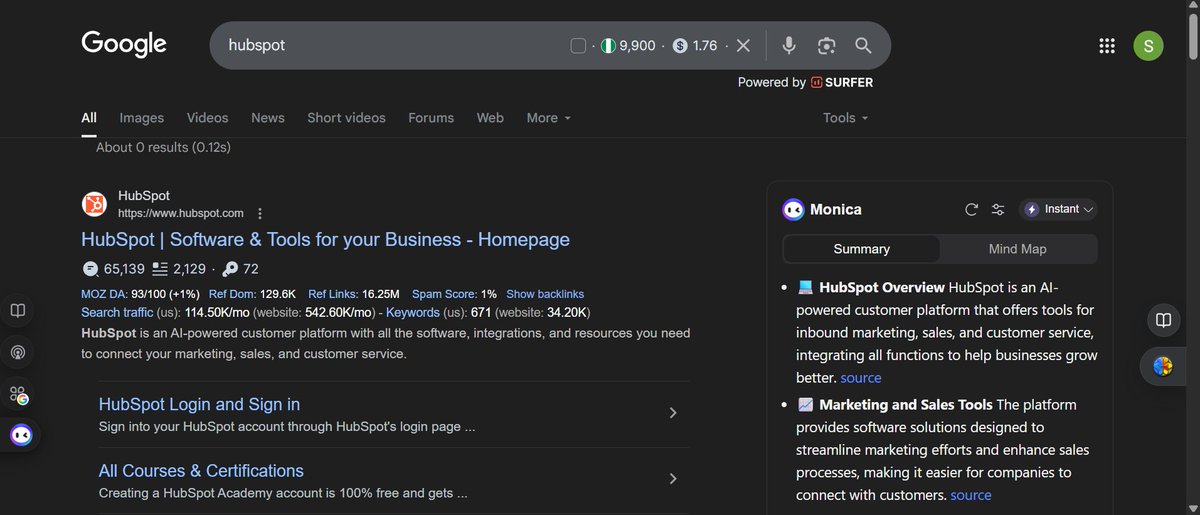Click the Show backlinks link
The height and width of the screenshot is (515, 1200).
tap(545, 294)
